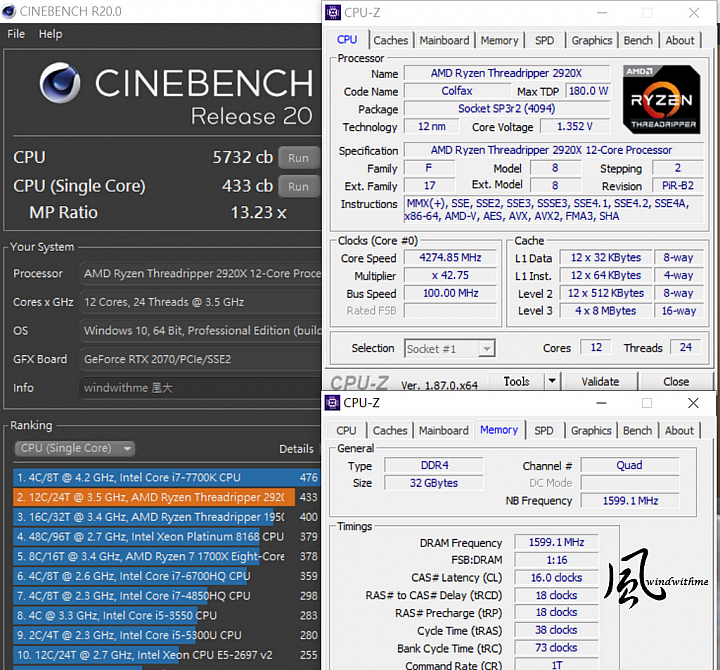This screenshot has width=720, height=670.
Task: Click the memory Size value 32 GBytes
Action: click(x=434, y=483)
